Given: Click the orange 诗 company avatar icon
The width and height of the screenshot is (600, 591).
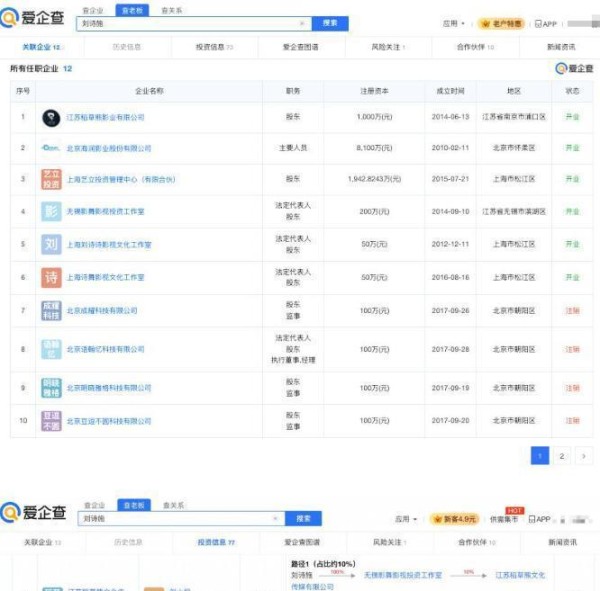Looking at the screenshot, I should tap(51, 276).
